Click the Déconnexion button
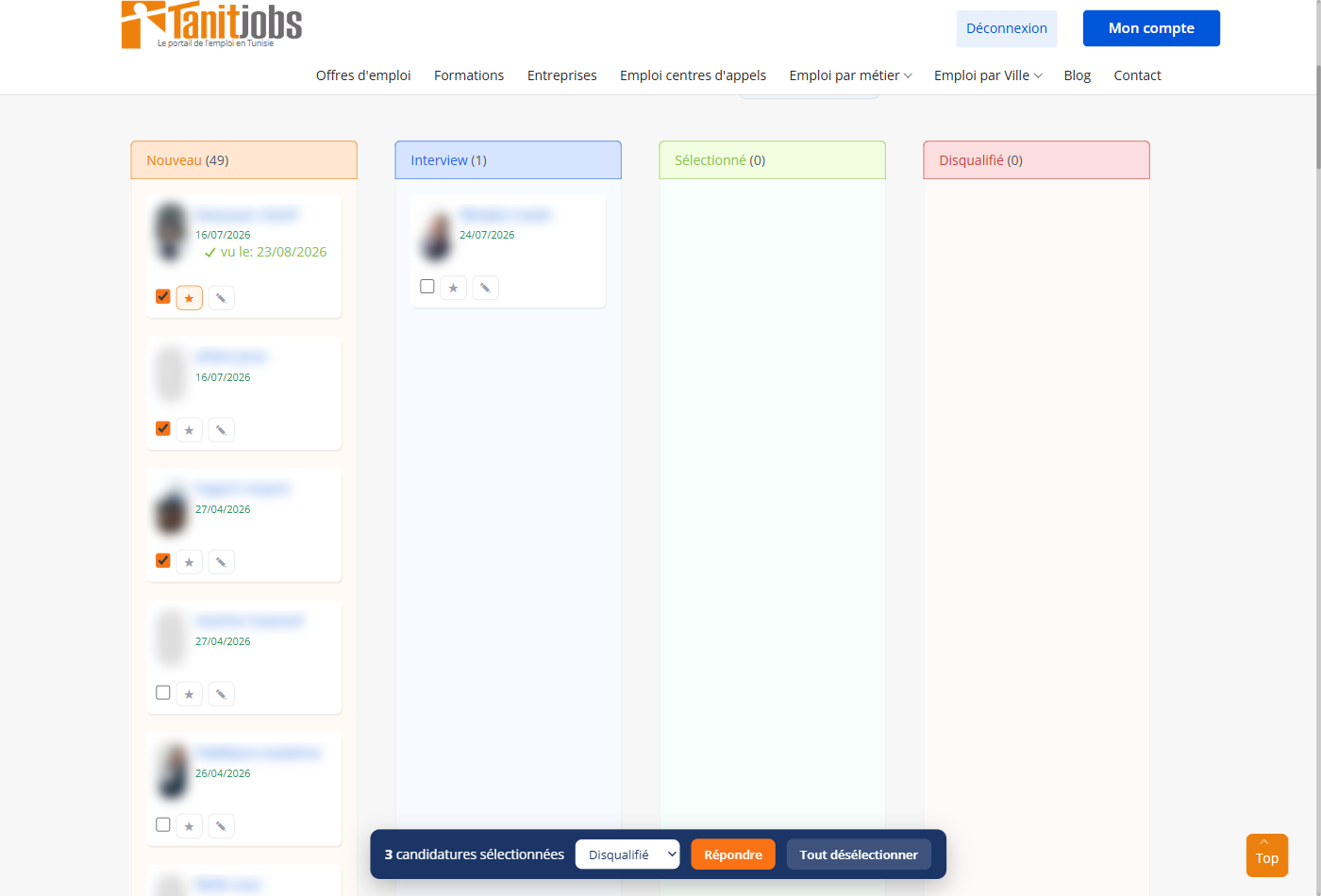 1007,28
